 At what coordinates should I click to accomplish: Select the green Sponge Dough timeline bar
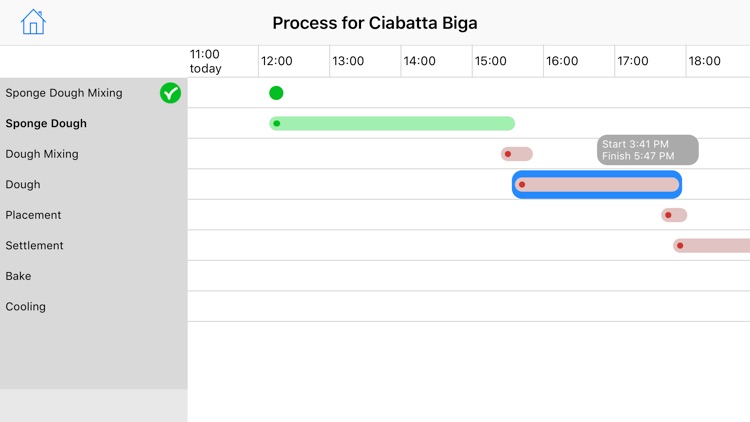tap(392, 124)
